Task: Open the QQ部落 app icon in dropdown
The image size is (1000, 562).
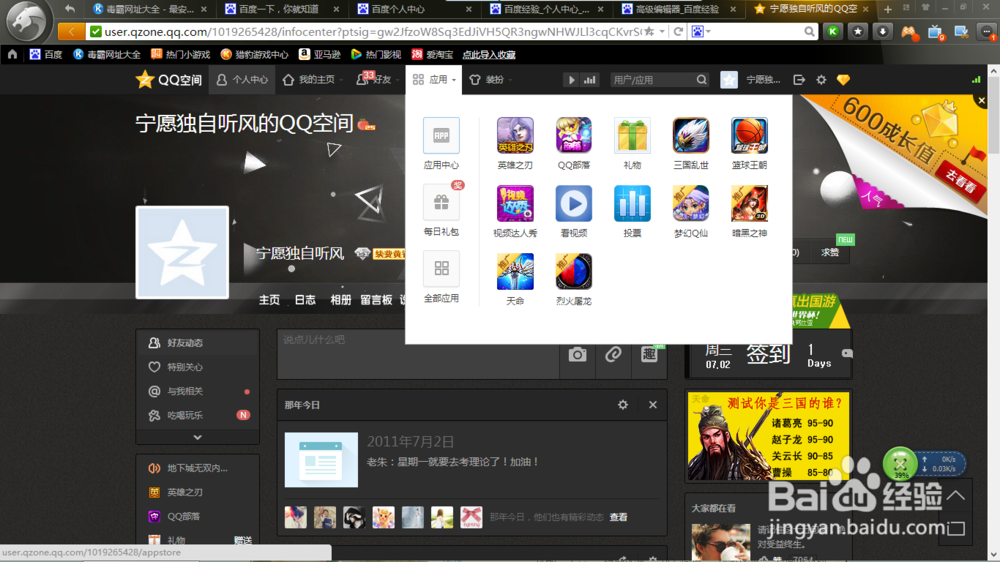Action: tap(573, 135)
